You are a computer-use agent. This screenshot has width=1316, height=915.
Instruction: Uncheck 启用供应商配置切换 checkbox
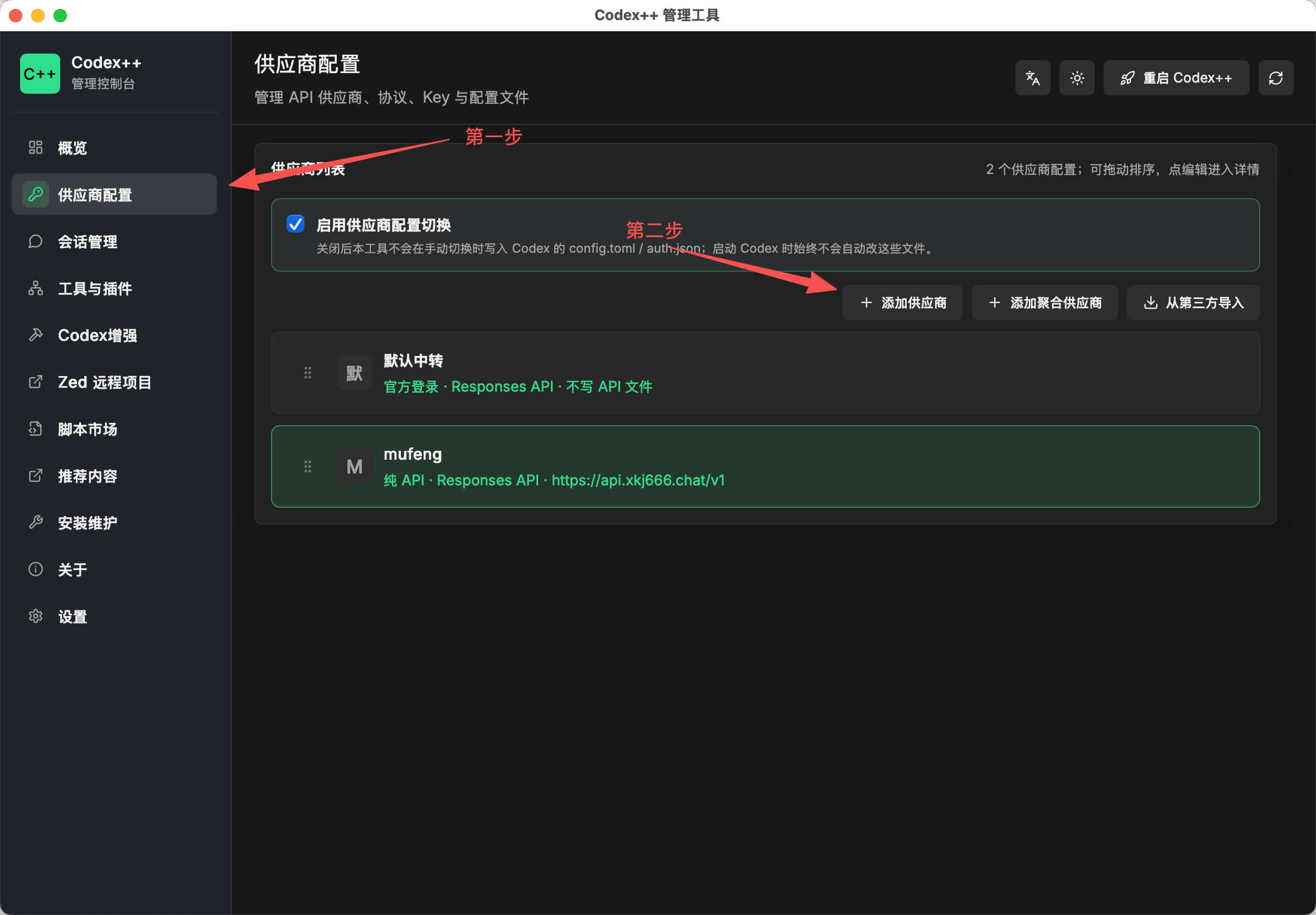tap(295, 224)
